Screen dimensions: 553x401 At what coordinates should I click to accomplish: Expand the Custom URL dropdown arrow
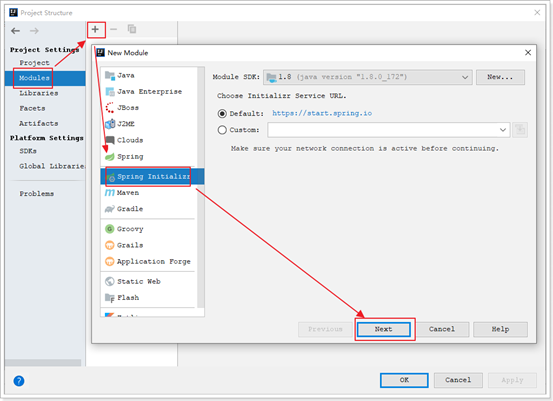[503, 130]
